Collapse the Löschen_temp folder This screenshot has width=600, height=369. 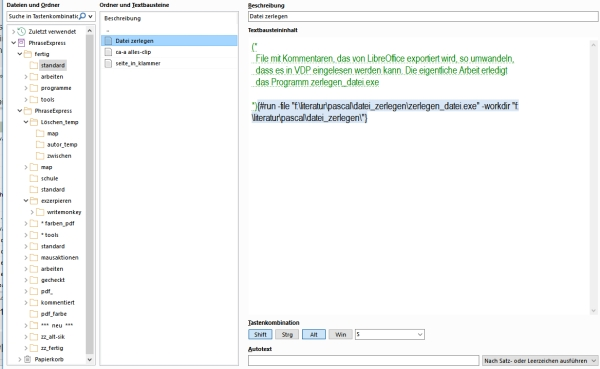[26, 122]
